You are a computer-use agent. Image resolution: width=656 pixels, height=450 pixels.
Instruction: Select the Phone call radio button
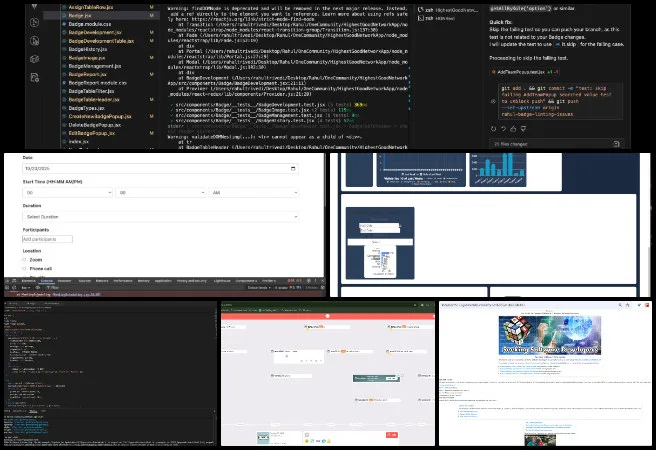point(24,269)
